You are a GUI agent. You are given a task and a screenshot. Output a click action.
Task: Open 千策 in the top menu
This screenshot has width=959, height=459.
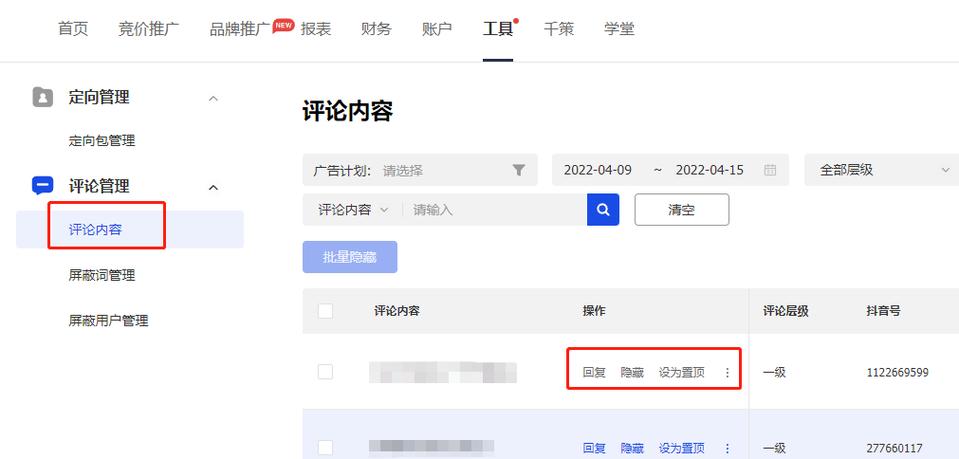pyautogui.click(x=558, y=29)
